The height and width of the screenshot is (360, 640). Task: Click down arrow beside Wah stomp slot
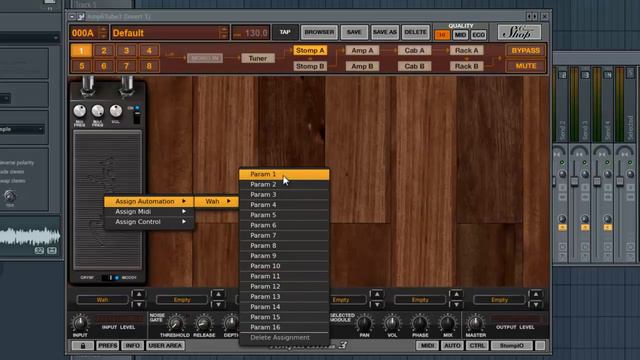click(x=139, y=304)
